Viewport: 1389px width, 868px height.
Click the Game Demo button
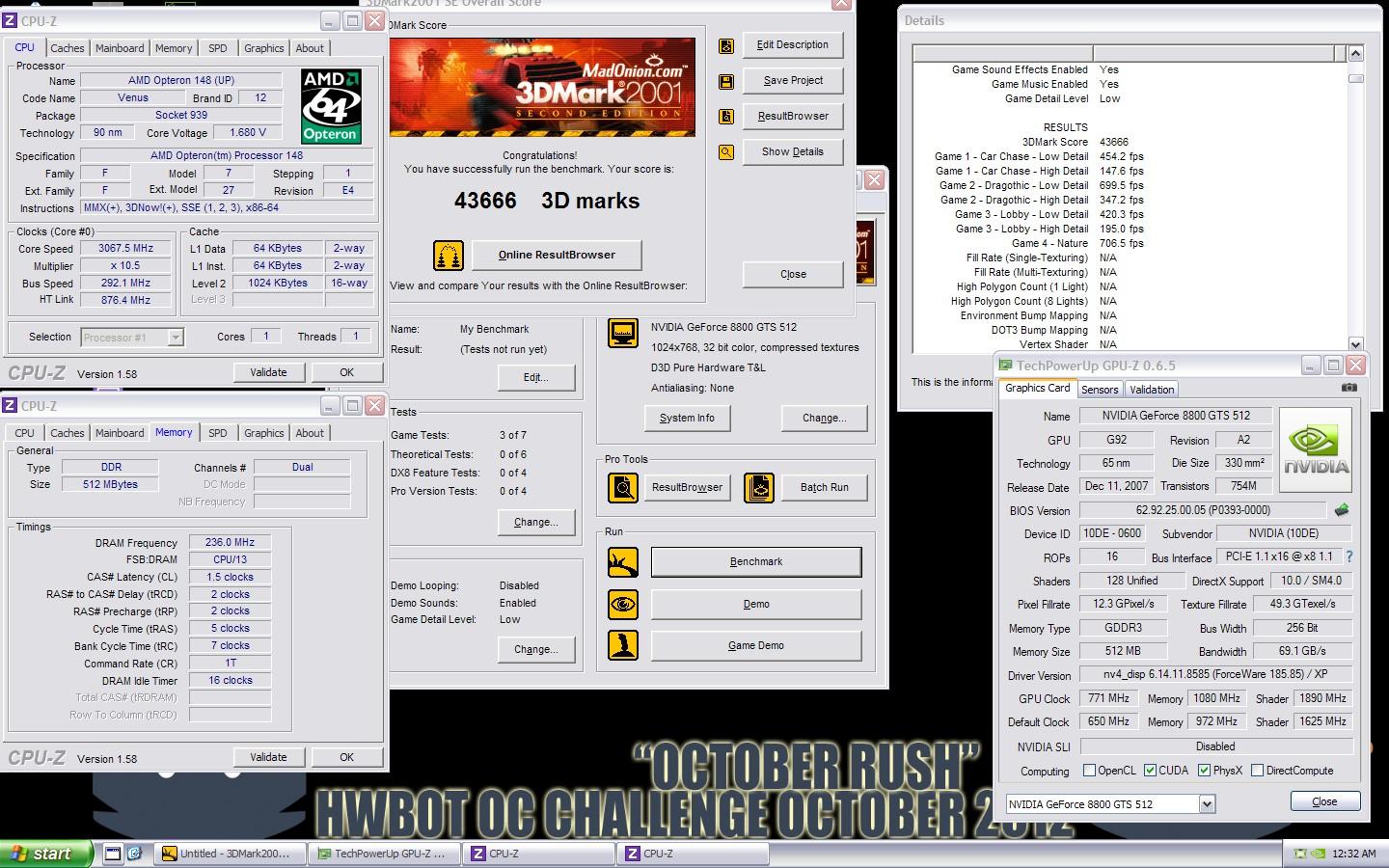click(756, 646)
